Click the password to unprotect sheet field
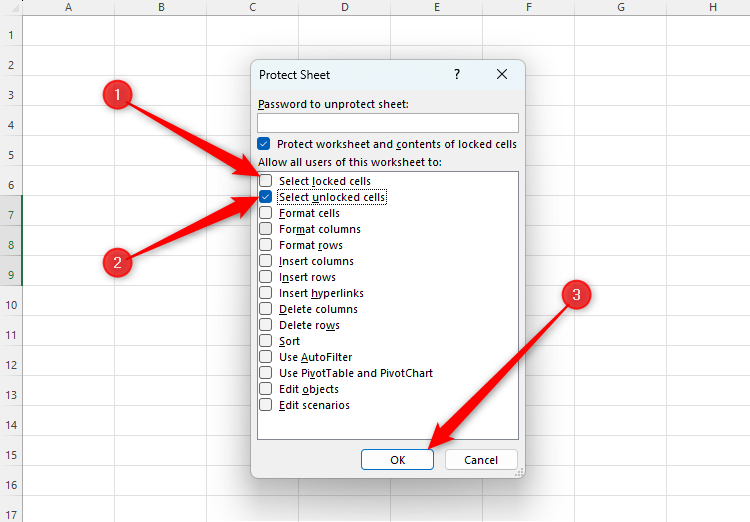Image resolution: width=750 pixels, height=522 pixels. 387,123
